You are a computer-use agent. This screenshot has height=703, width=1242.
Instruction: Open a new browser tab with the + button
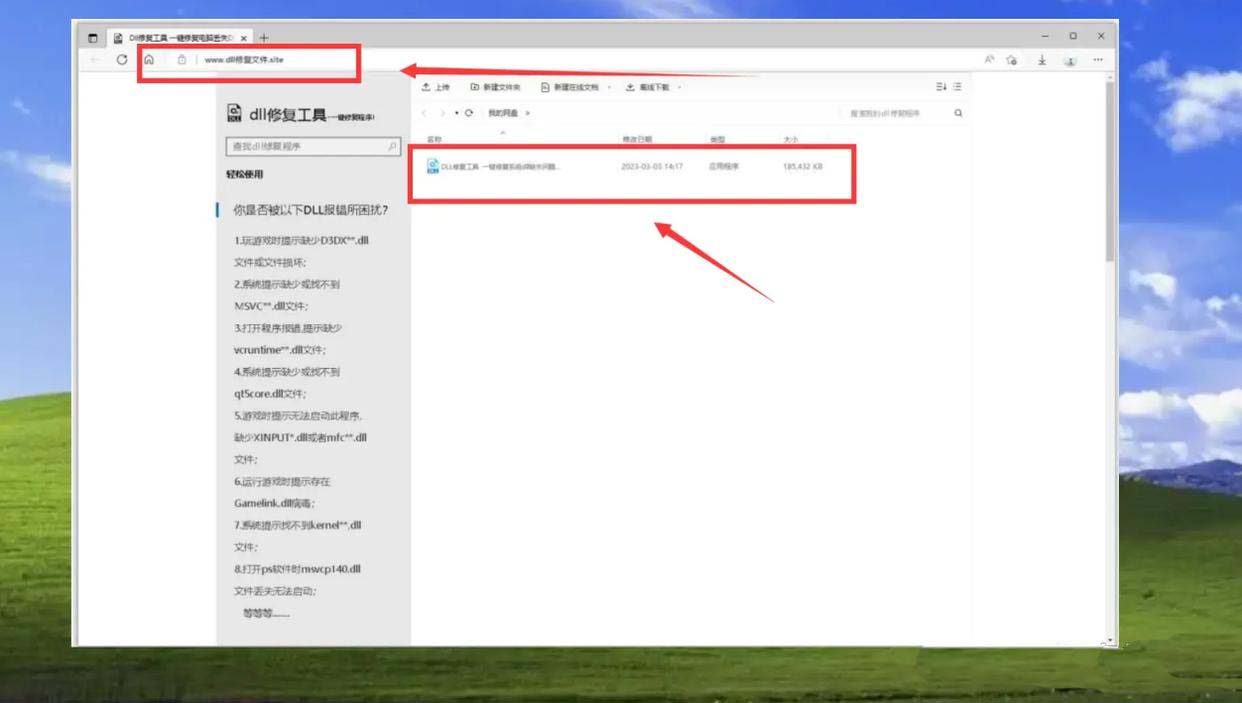[x=263, y=36]
